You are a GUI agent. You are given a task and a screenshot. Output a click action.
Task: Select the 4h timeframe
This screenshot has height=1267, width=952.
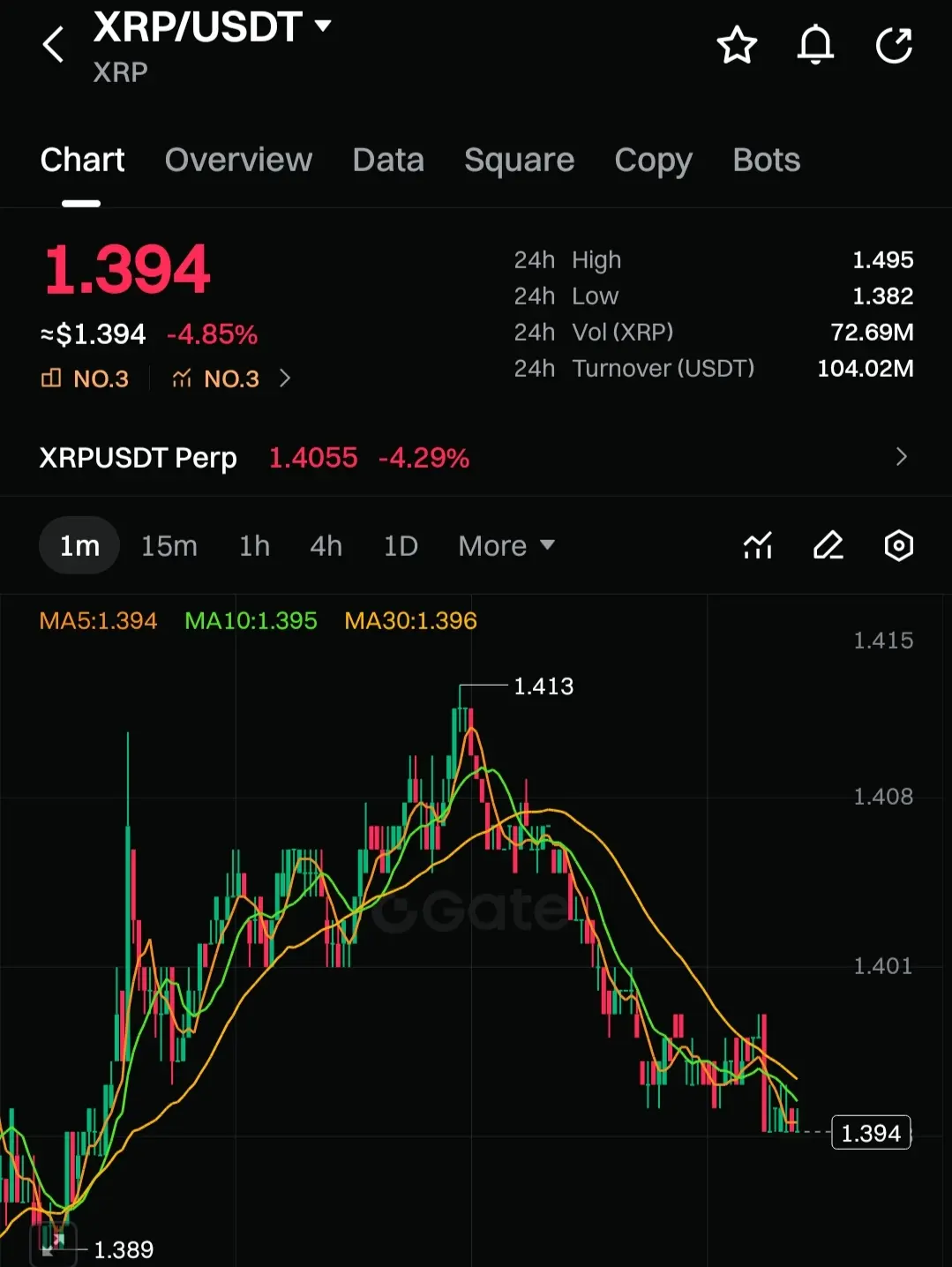pyautogui.click(x=326, y=545)
